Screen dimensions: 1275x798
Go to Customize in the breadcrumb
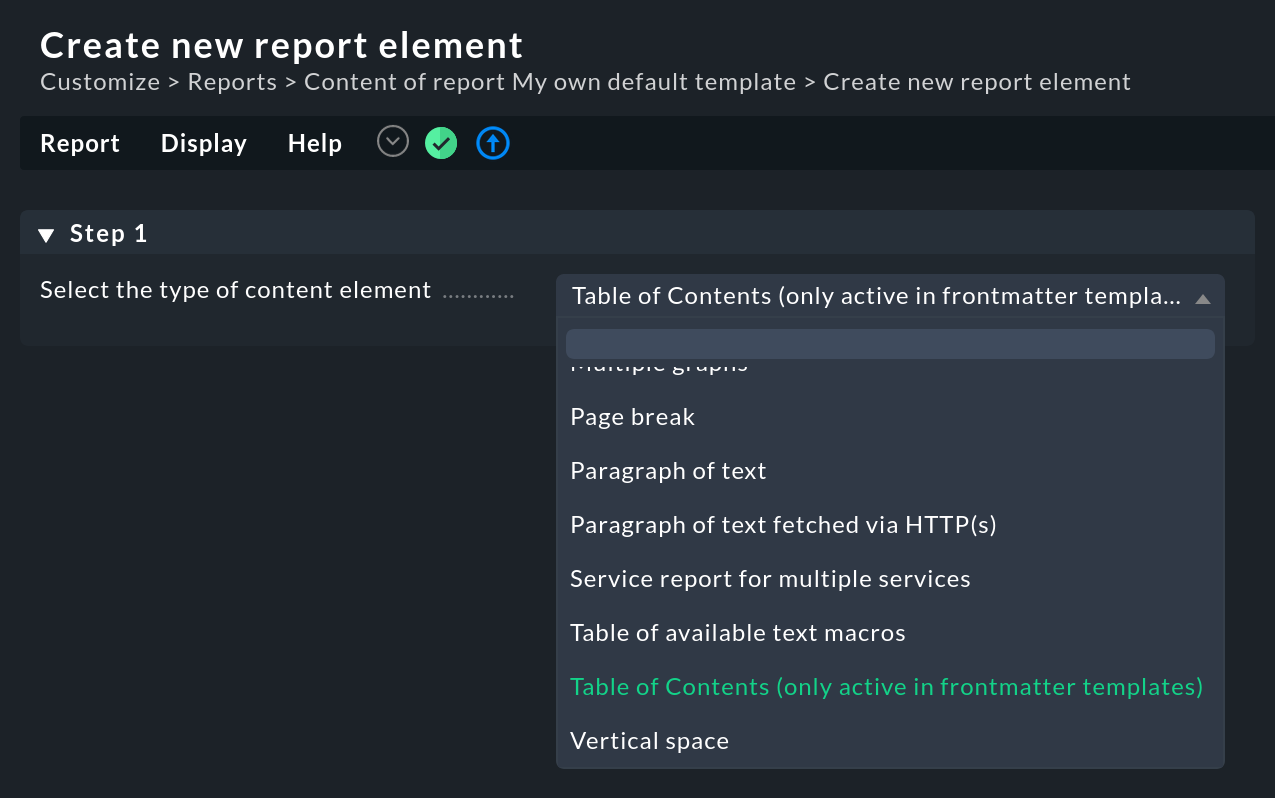click(100, 82)
